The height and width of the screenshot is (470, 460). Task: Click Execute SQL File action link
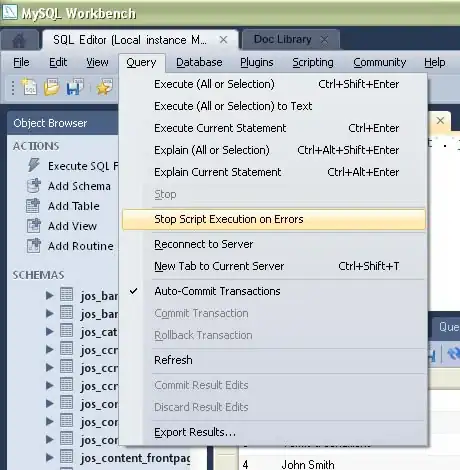point(83,166)
